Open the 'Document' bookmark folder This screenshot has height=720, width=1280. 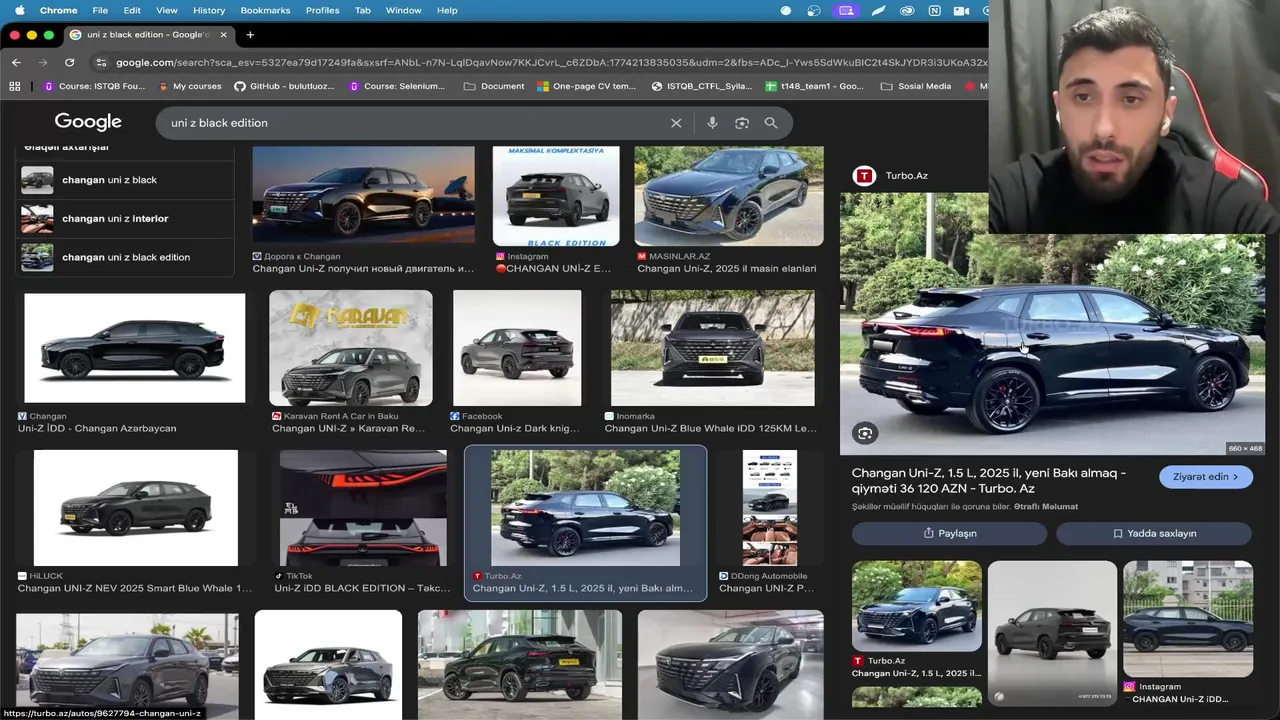coord(494,86)
